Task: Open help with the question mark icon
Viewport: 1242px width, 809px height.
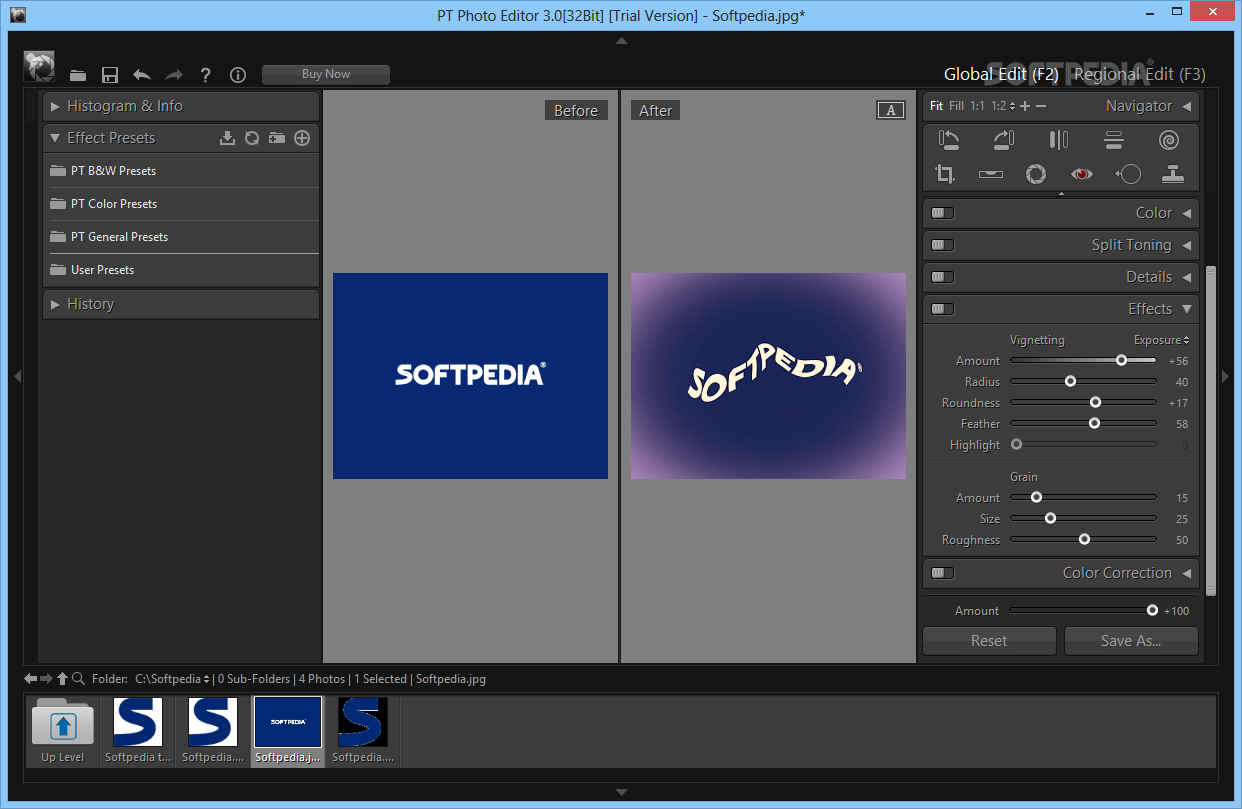Action: point(206,75)
